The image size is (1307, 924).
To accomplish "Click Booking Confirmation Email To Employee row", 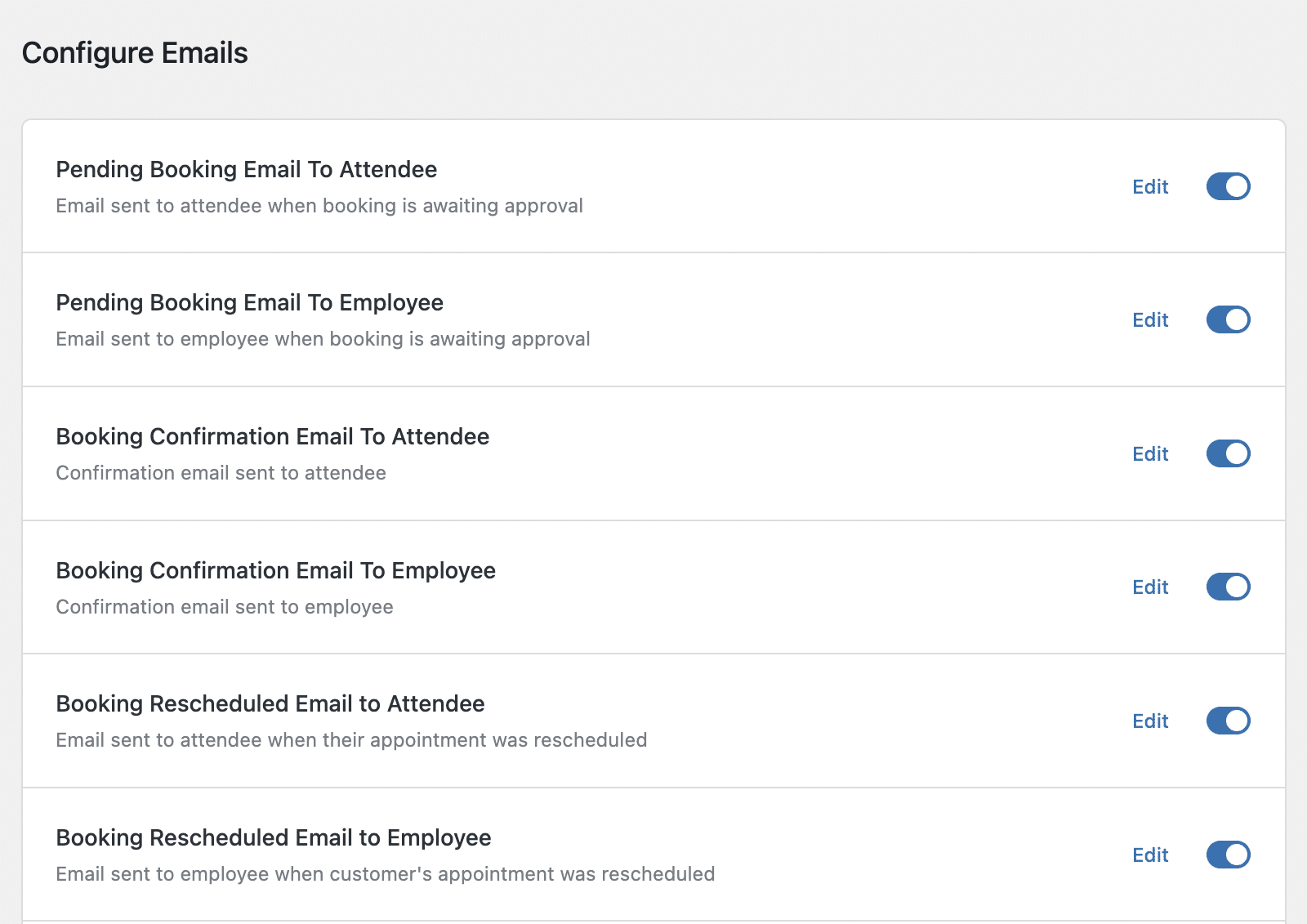I will click(x=275, y=570).
